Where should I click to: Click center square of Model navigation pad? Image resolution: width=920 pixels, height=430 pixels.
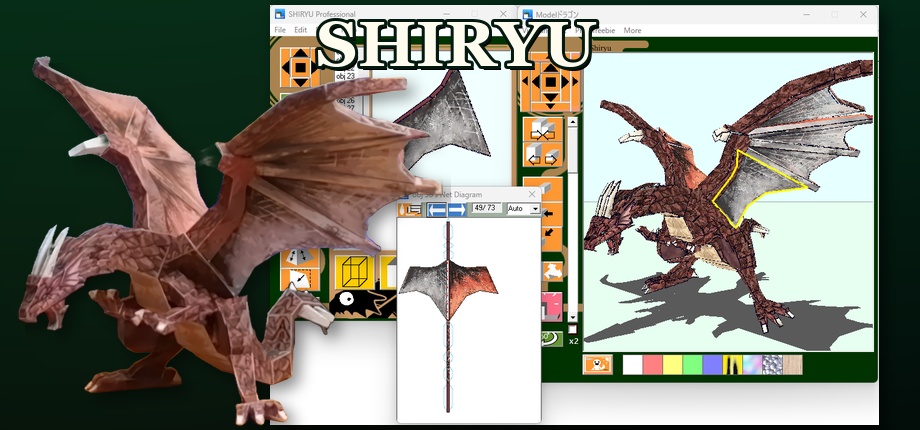click(x=550, y=82)
